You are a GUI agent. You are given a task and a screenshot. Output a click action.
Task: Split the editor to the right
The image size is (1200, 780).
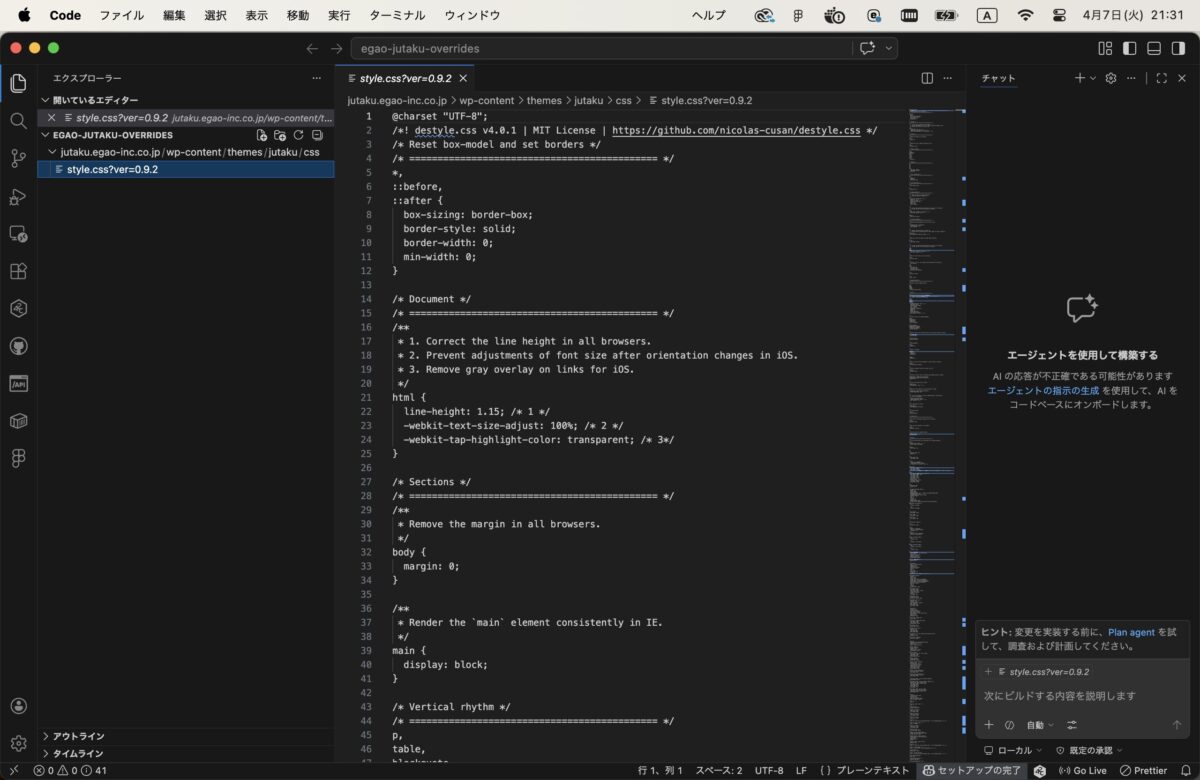click(927, 78)
